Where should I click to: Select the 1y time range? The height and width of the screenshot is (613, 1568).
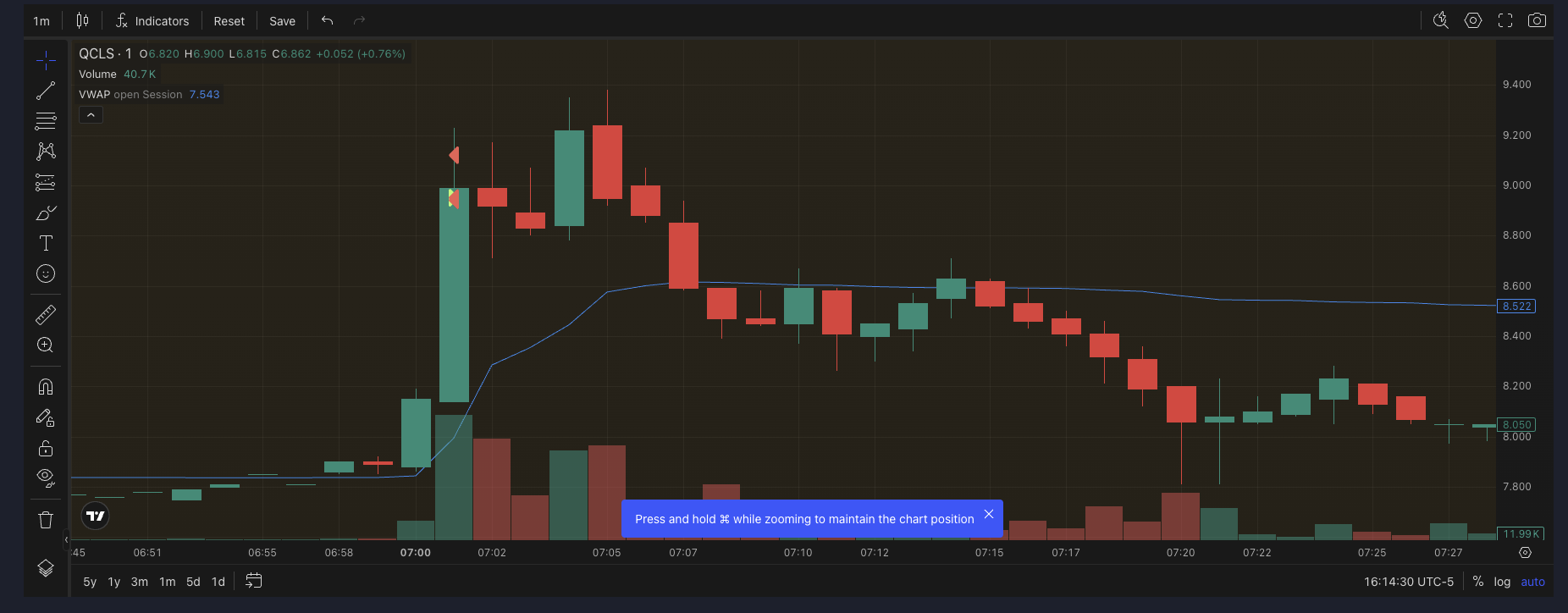(x=114, y=582)
